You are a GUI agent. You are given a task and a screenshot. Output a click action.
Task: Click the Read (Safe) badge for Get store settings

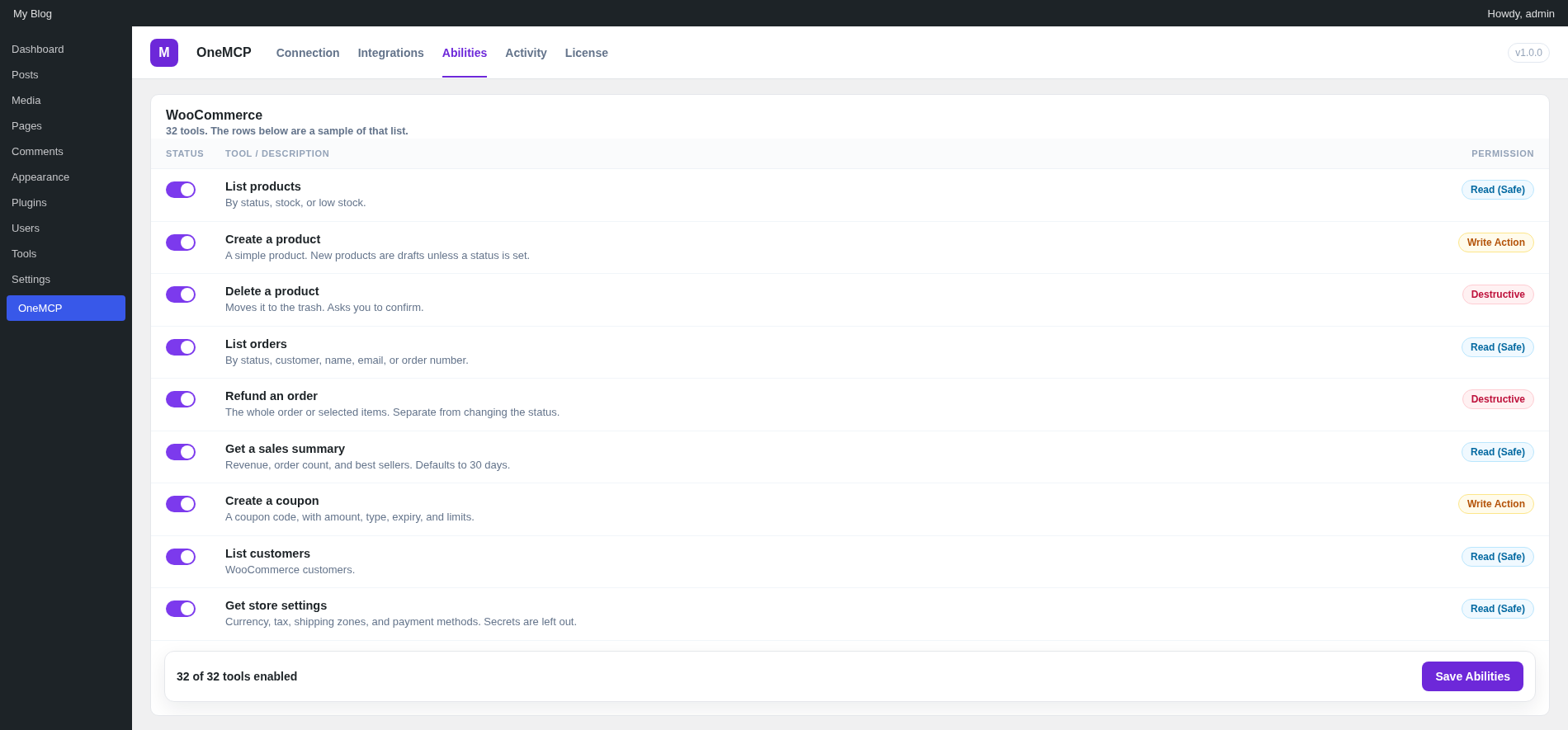click(x=1498, y=609)
